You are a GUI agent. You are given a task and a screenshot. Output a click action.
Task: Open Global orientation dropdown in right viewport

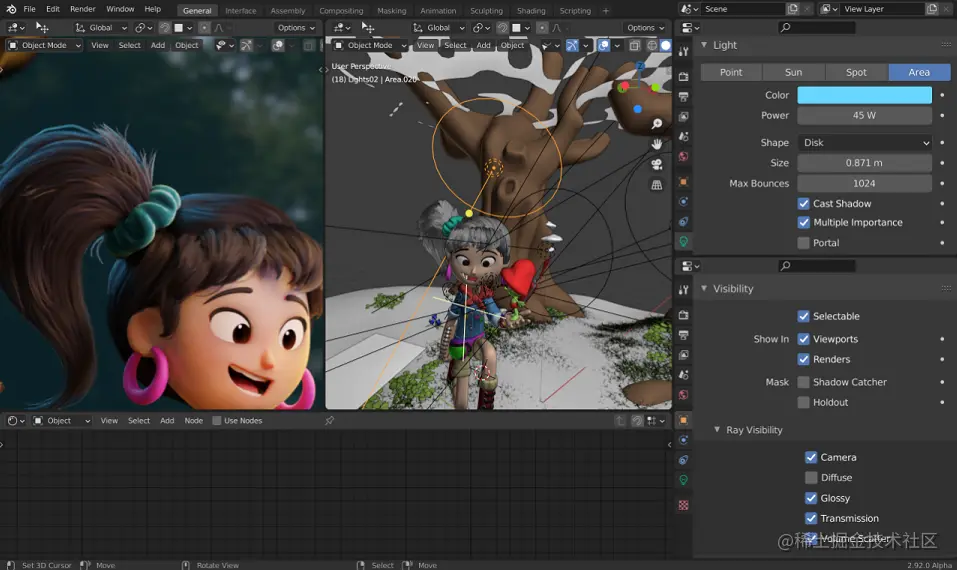(x=439, y=27)
